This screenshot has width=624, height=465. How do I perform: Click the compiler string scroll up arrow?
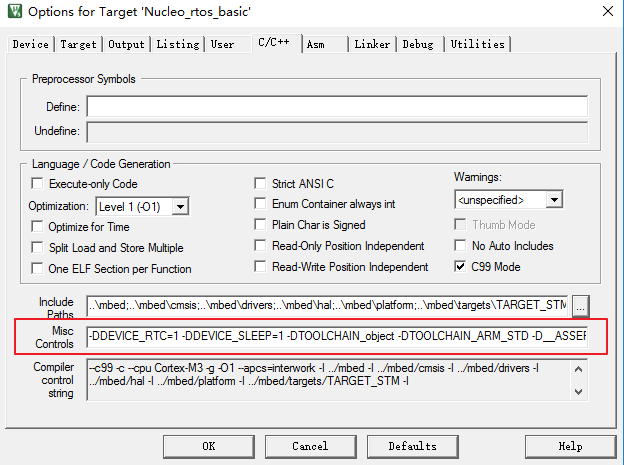(579, 369)
